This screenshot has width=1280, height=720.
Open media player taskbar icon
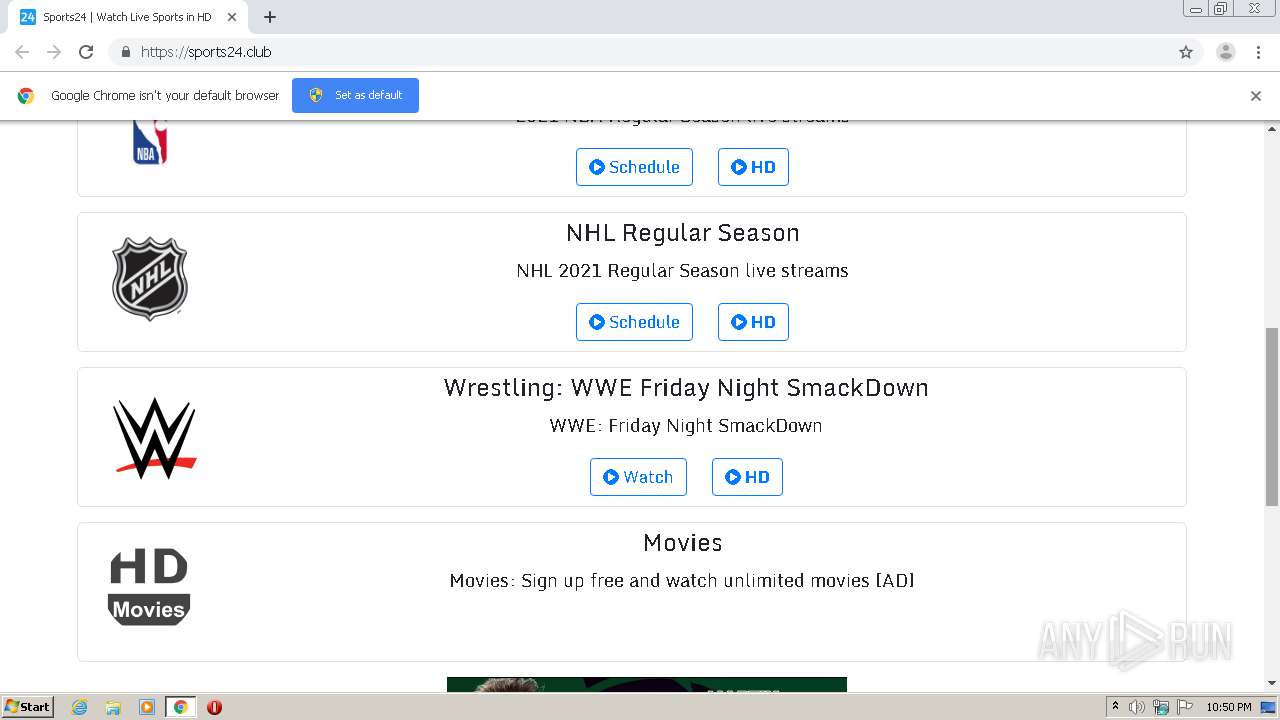click(x=147, y=707)
